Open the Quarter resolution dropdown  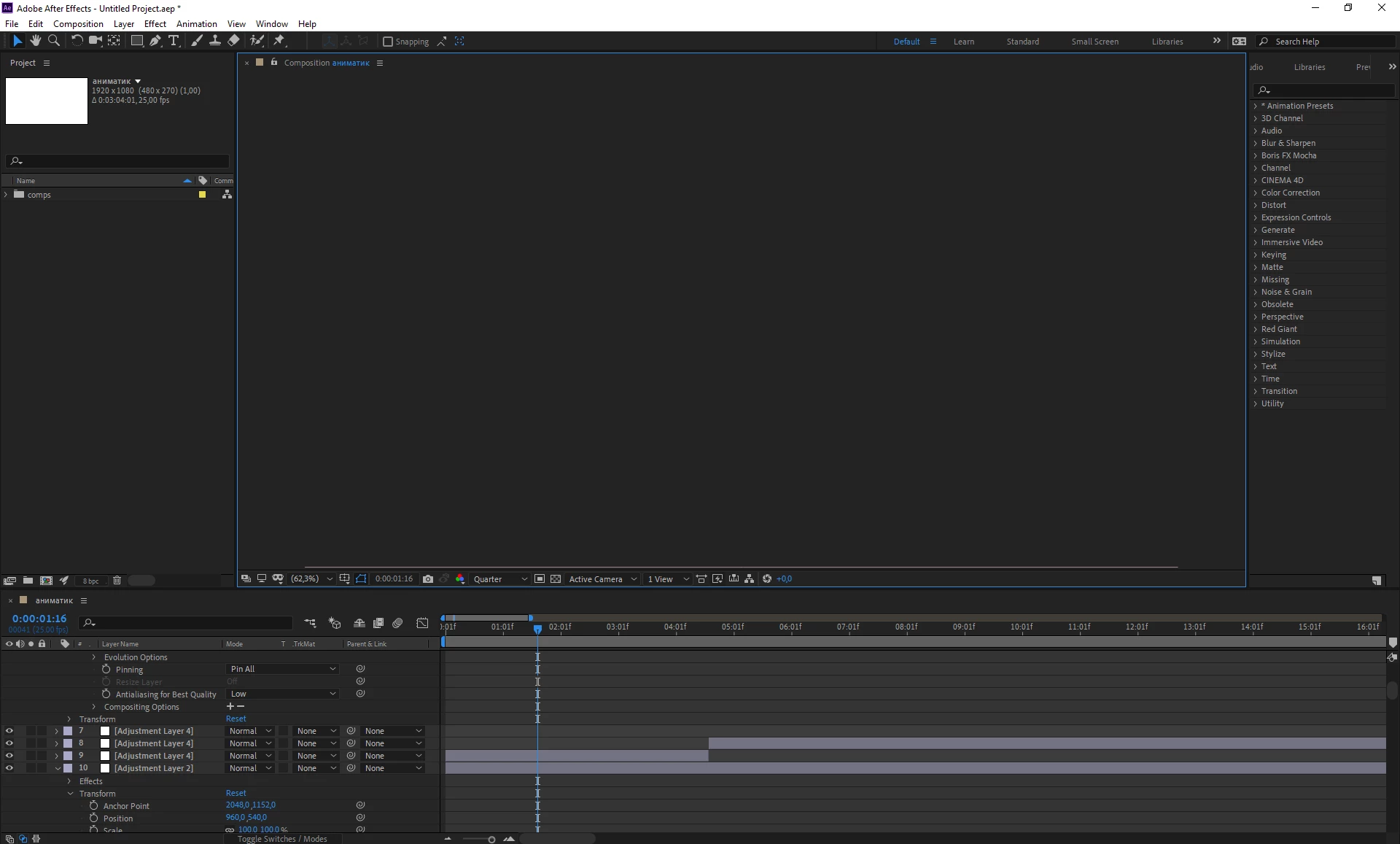(499, 579)
